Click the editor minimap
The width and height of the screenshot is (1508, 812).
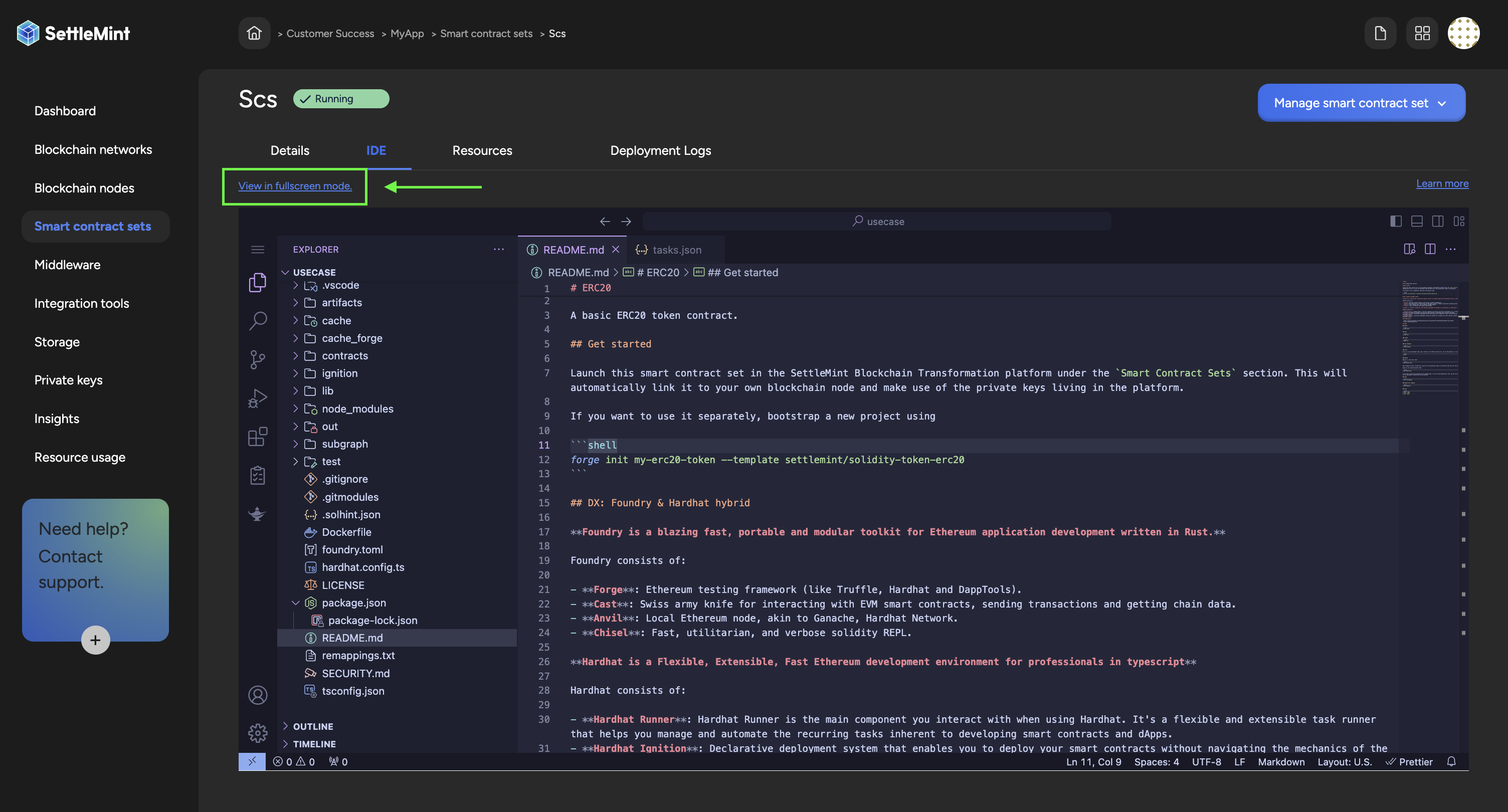point(1430,338)
